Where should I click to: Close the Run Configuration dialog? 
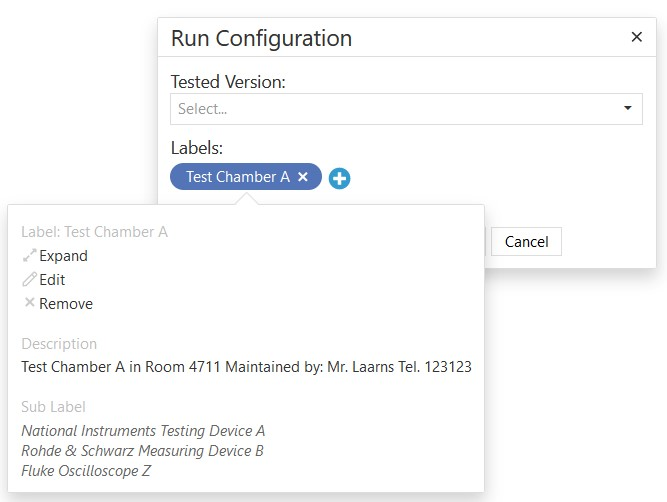636,37
